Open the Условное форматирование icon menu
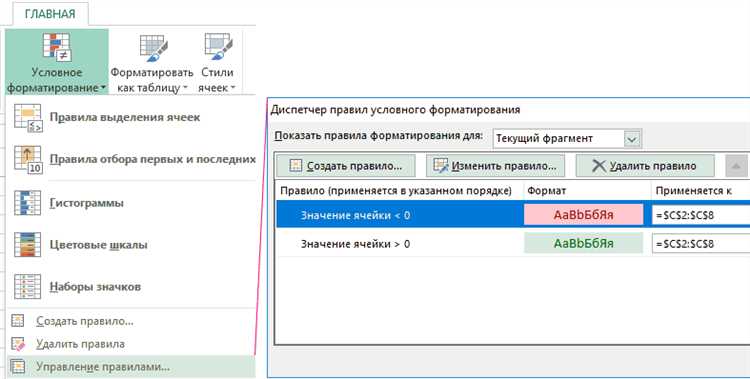Image resolution: width=750 pixels, height=379 pixels. pos(56,47)
